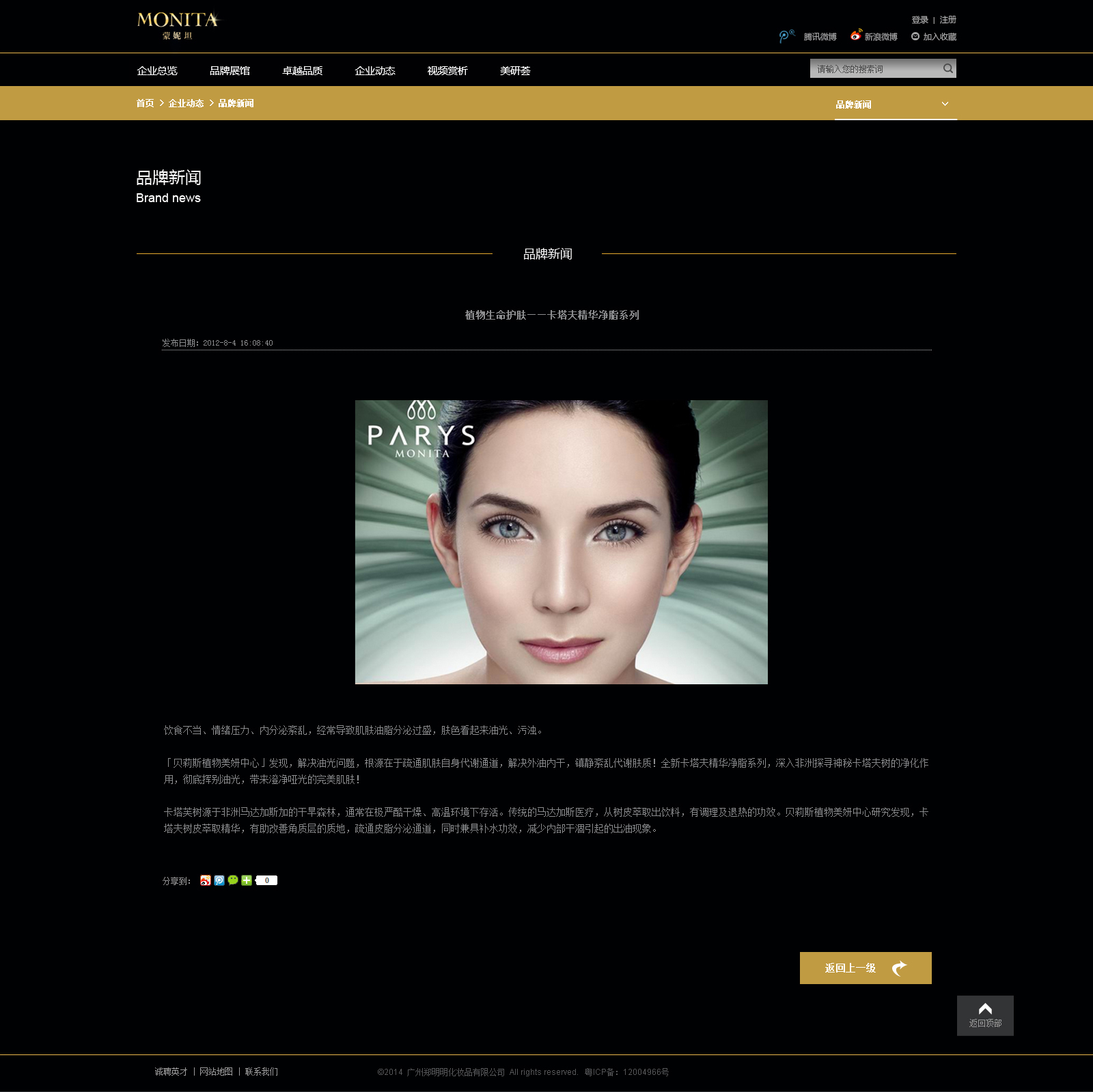Open 企业动态 navigation menu

point(375,70)
